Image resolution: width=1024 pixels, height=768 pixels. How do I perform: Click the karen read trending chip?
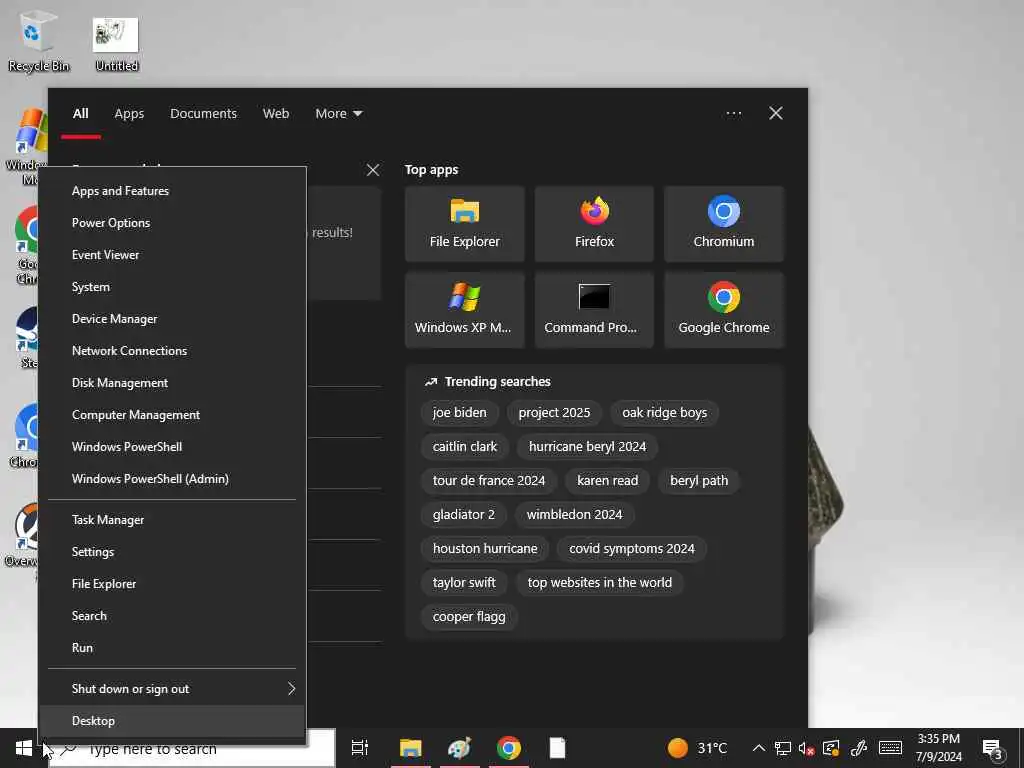click(608, 481)
